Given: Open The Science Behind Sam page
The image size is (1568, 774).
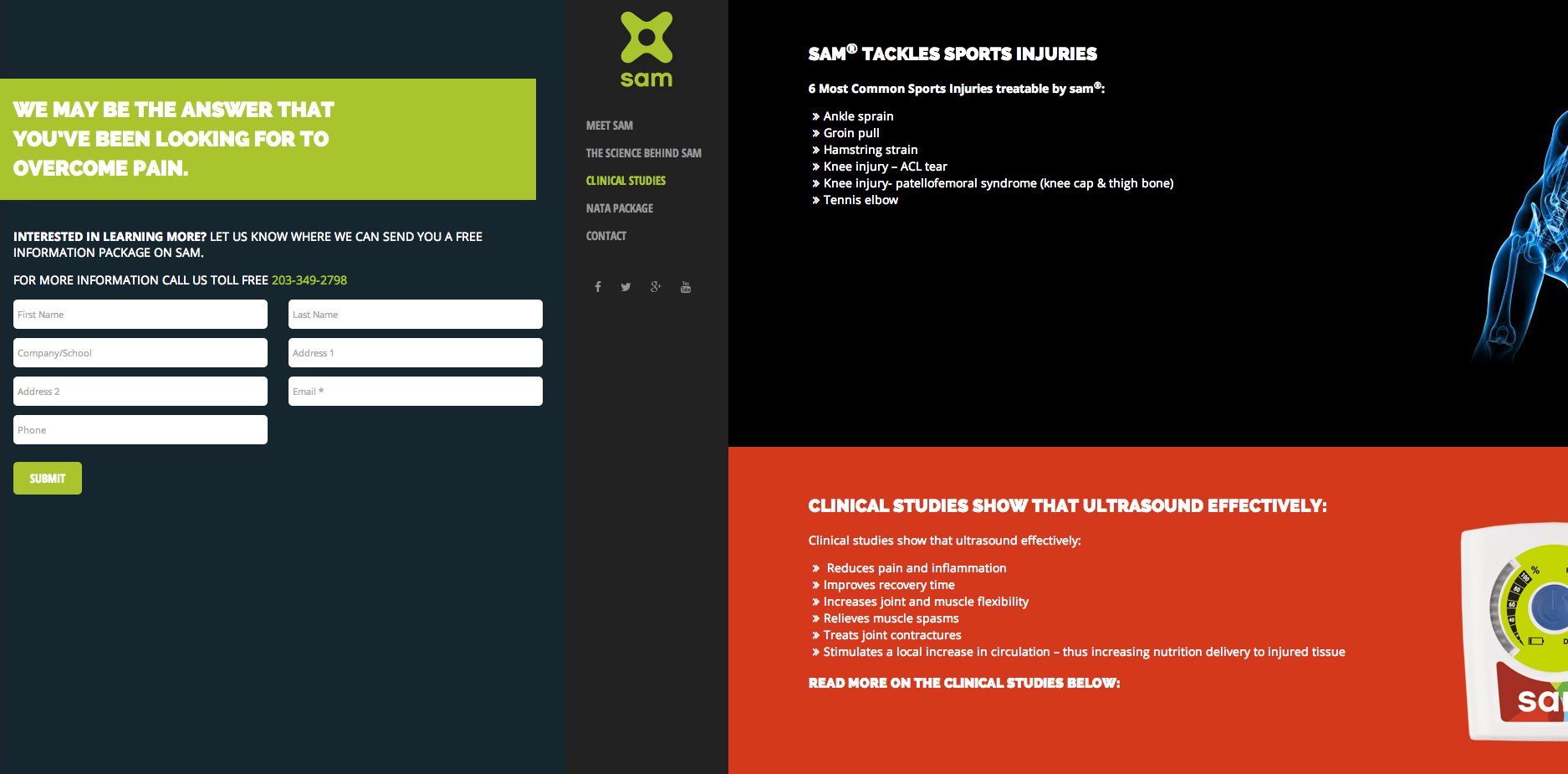Looking at the screenshot, I should 643,153.
